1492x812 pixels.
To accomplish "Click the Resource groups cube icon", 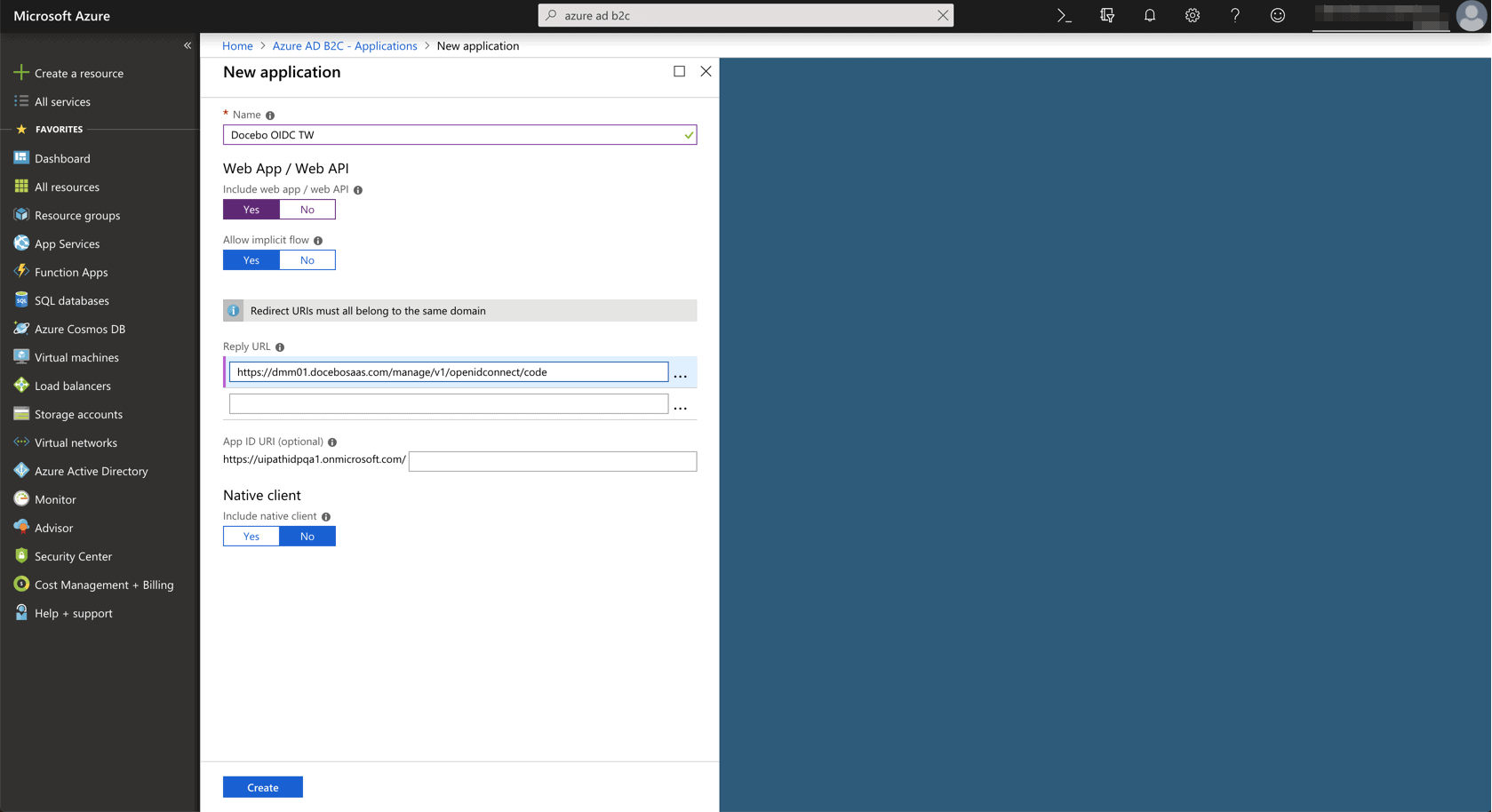I will (x=21, y=215).
